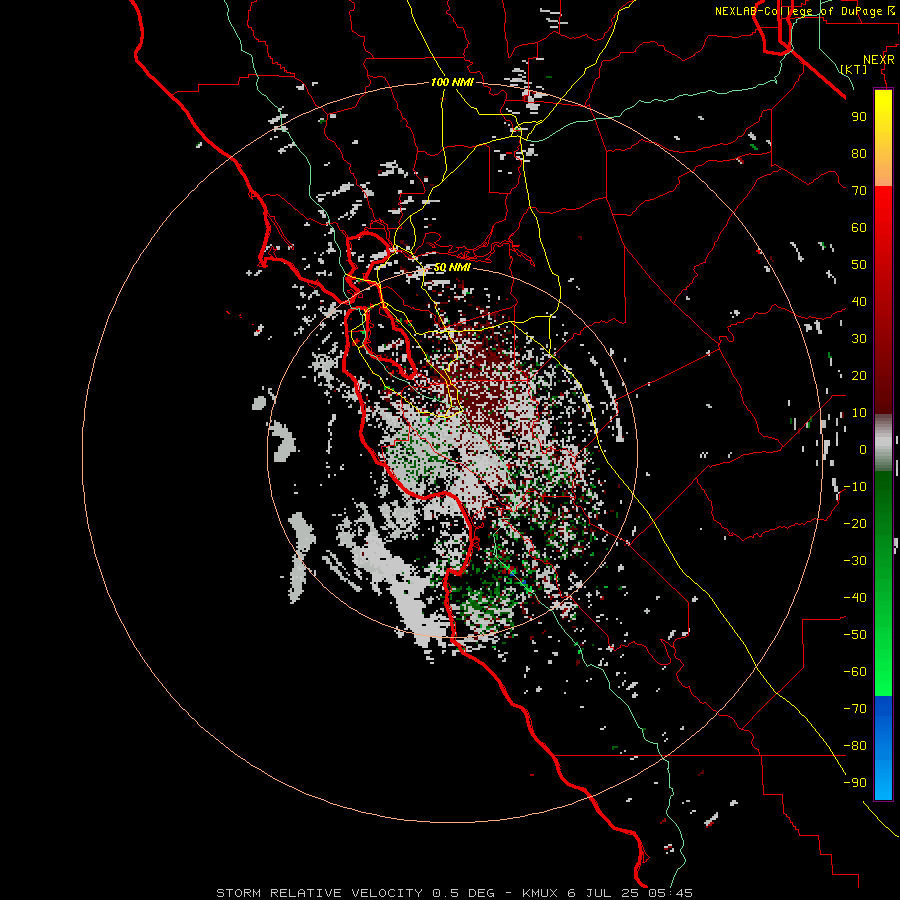Click the 0 label on velocity scale
Viewport: 900px width, 900px height.
click(x=863, y=450)
